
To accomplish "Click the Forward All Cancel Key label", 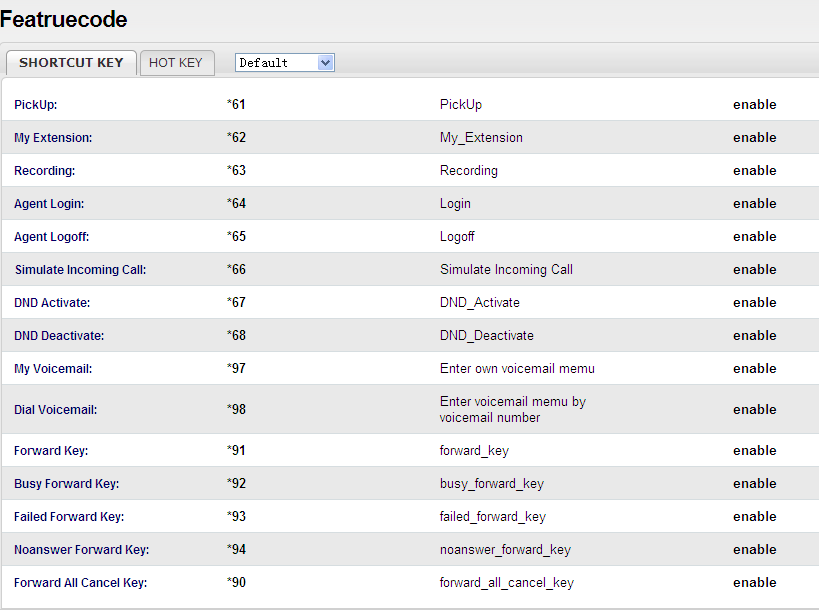I will tap(80, 583).
